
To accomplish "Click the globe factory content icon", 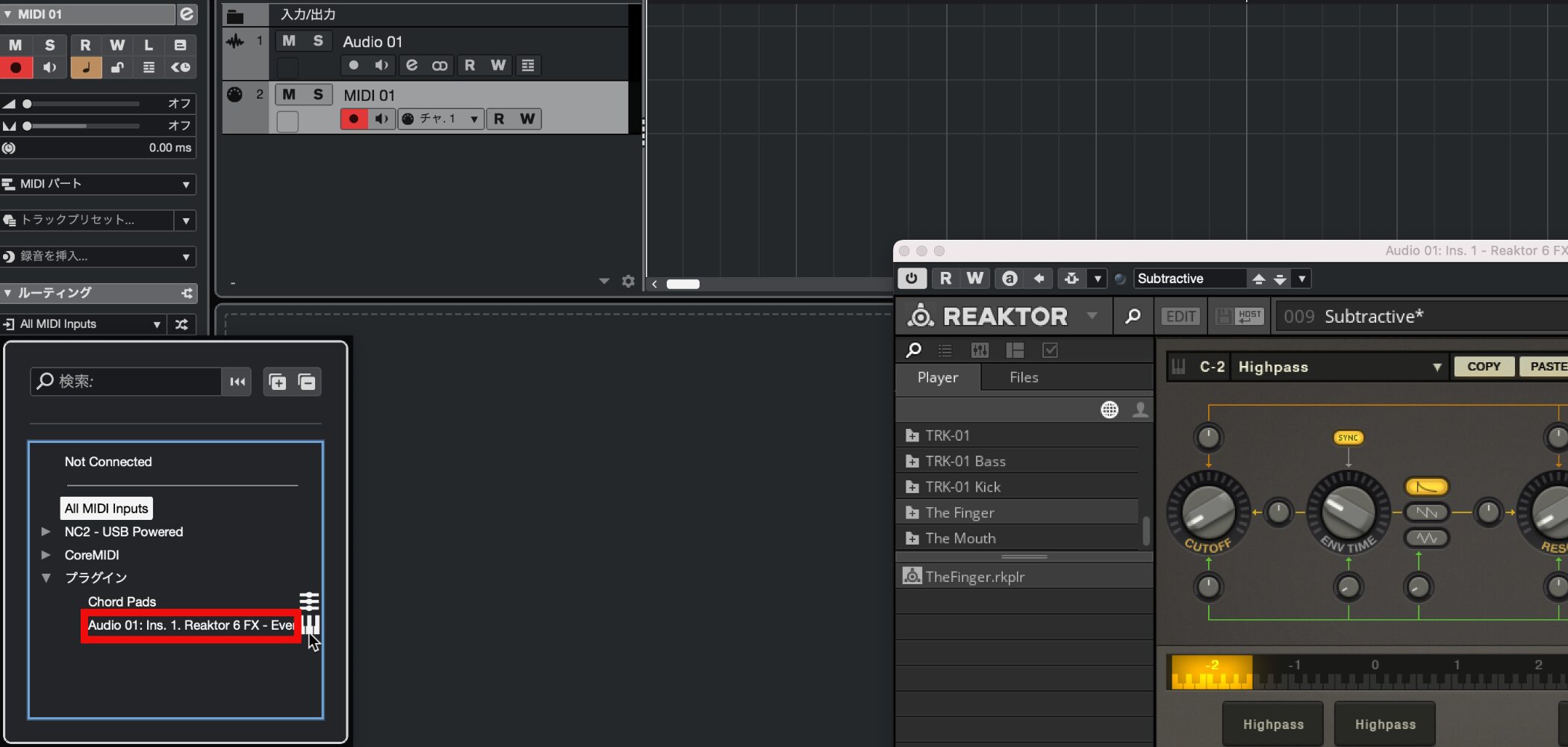I will click(1110, 409).
